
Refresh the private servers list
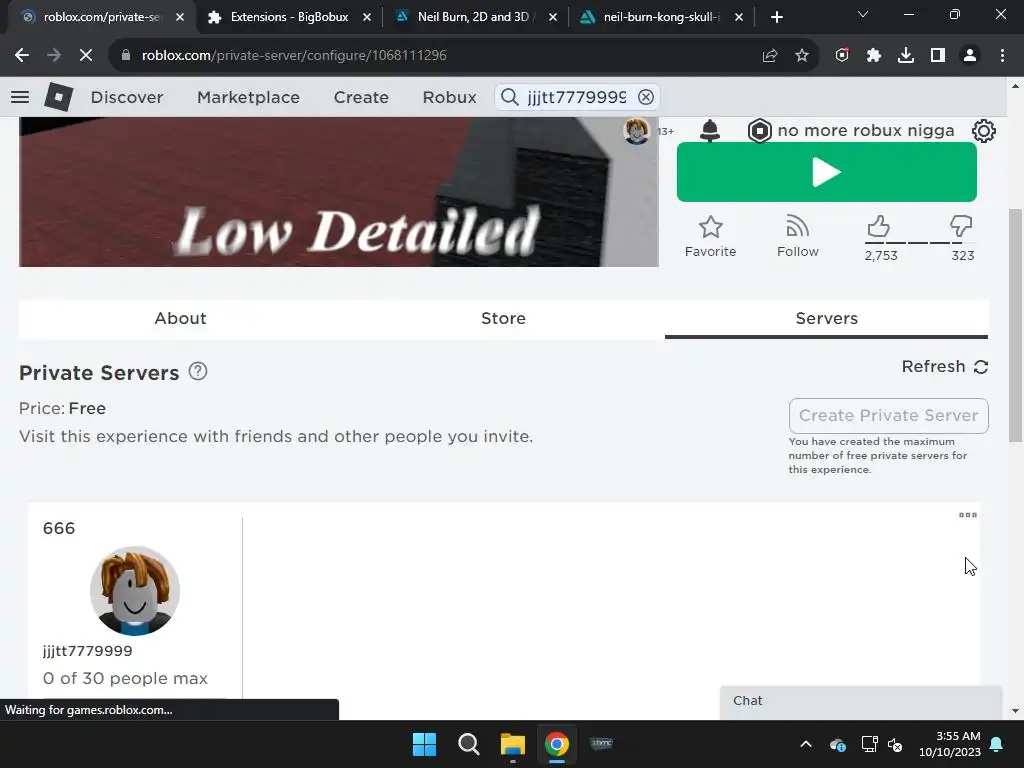click(945, 367)
